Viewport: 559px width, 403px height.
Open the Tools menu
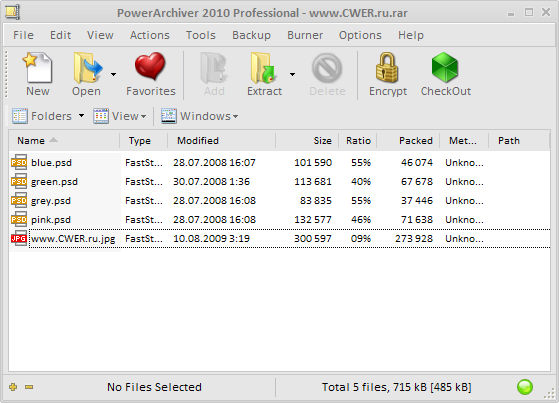[201, 35]
